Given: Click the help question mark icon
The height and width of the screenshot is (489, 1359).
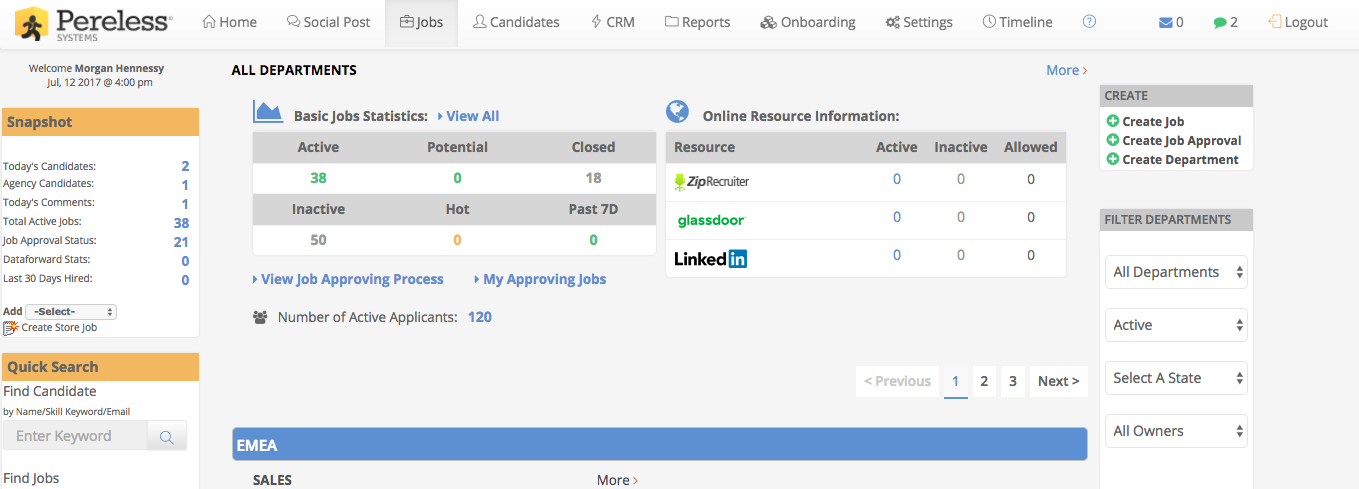Looking at the screenshot, I should pos(1090,22).
